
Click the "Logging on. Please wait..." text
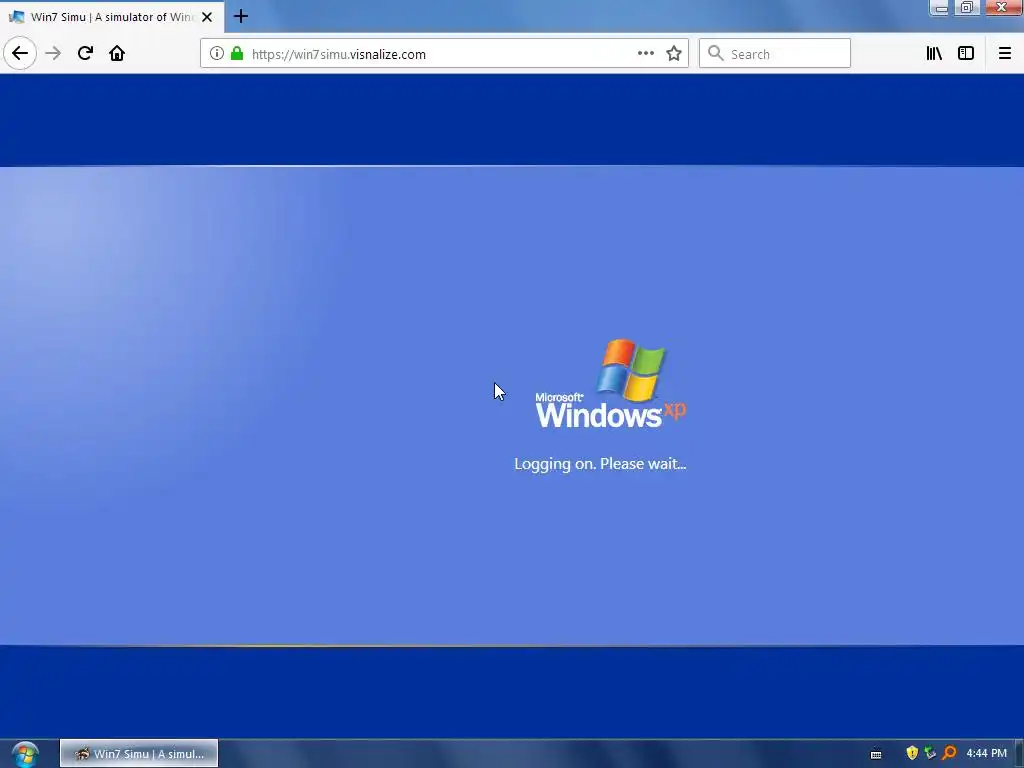600,464
